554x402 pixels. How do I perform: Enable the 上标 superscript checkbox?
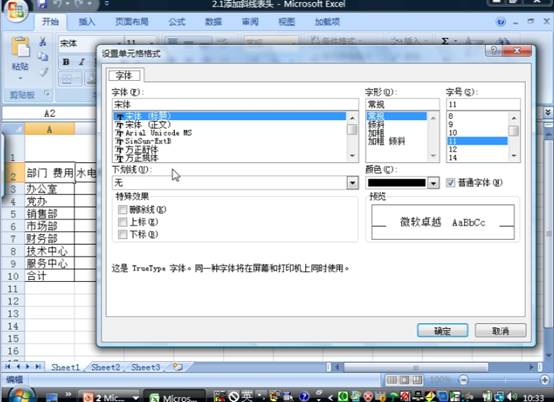(123, 222)
